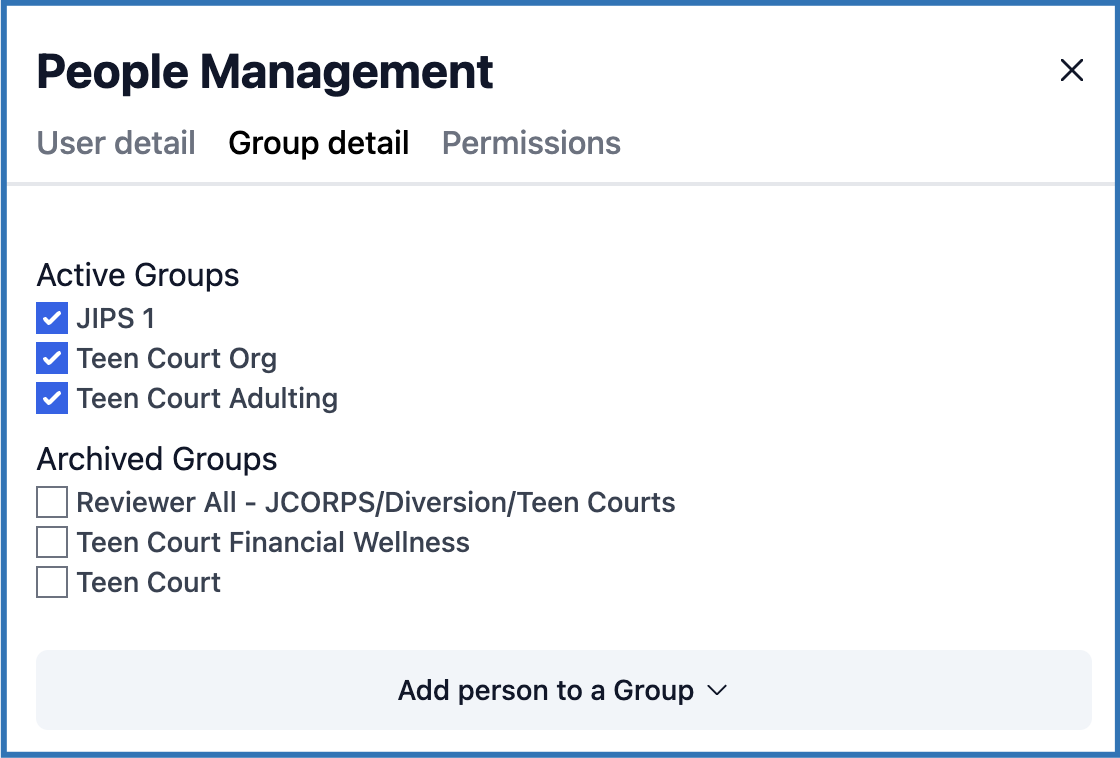Click the Teen Court Org label text
The height and width of the screenshot is (758, 1120).
pyautogui.click(x=177, y=358)
